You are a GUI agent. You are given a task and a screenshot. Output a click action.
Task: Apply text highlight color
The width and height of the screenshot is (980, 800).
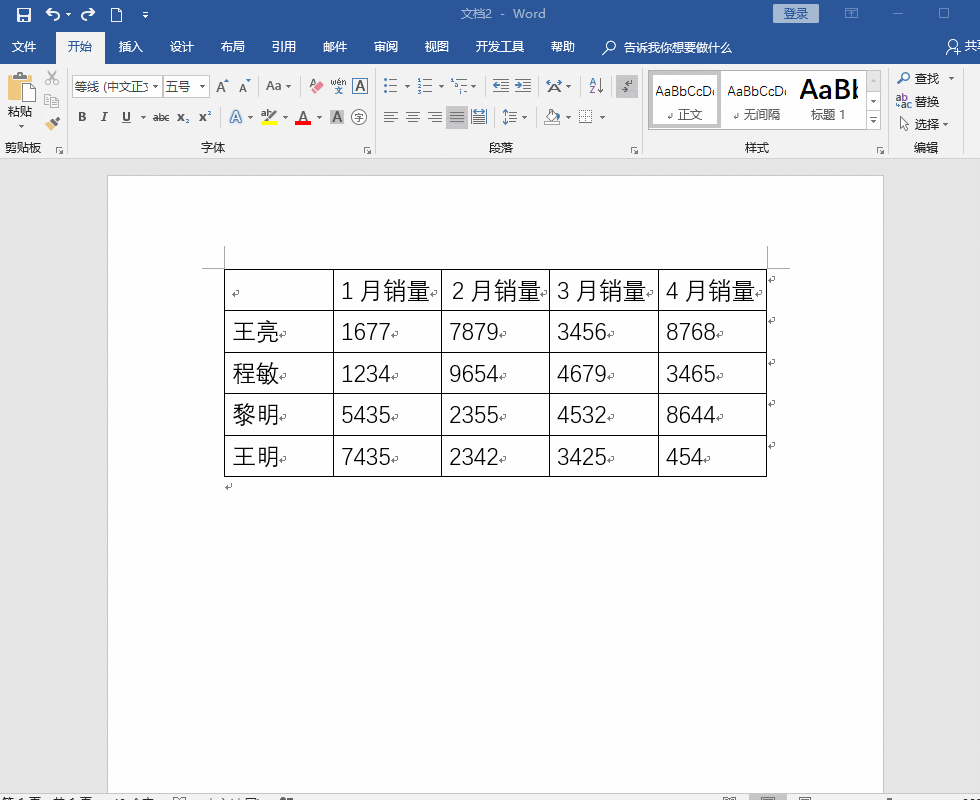(x=267, y=118)
